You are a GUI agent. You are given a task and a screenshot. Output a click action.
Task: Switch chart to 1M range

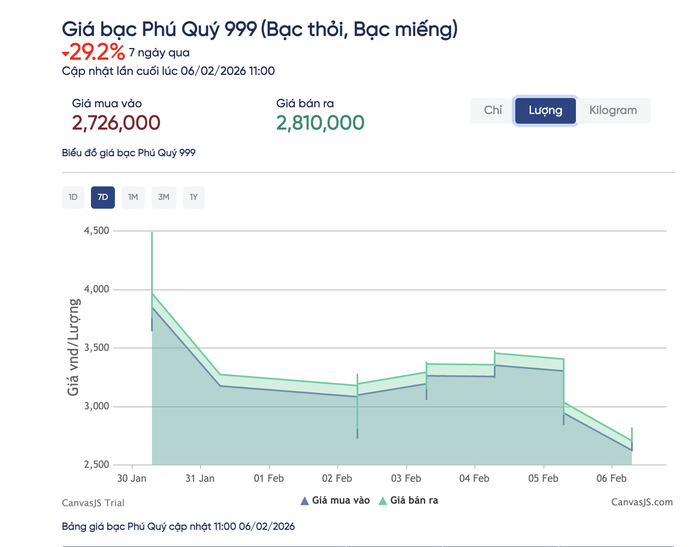tap(133, 197)
